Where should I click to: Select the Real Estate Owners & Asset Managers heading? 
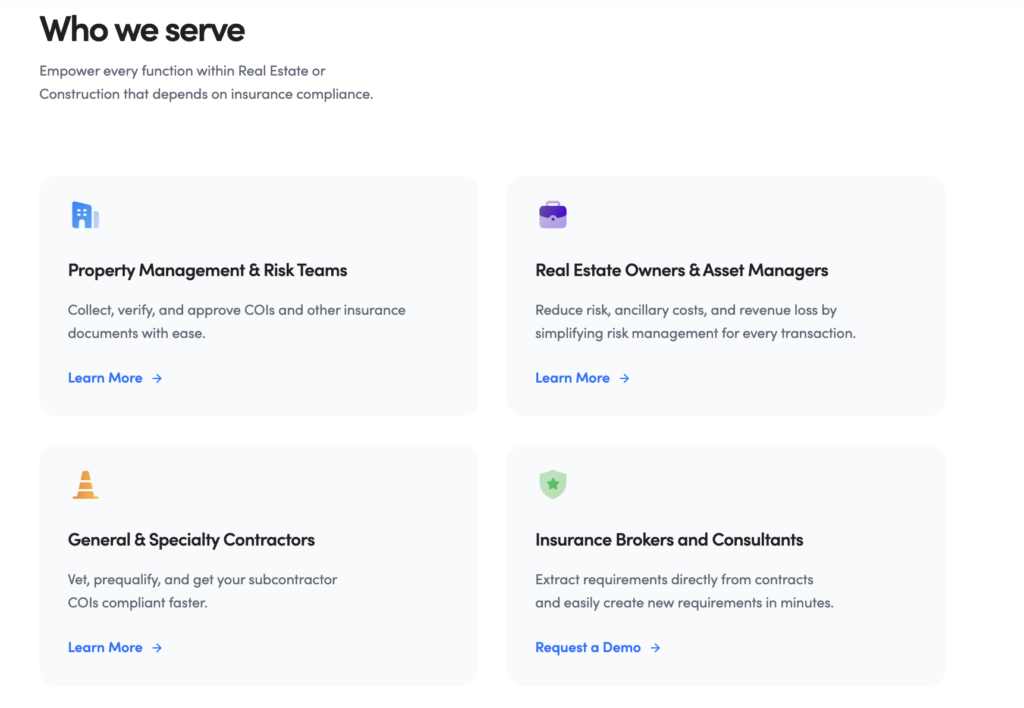[682, 270]
